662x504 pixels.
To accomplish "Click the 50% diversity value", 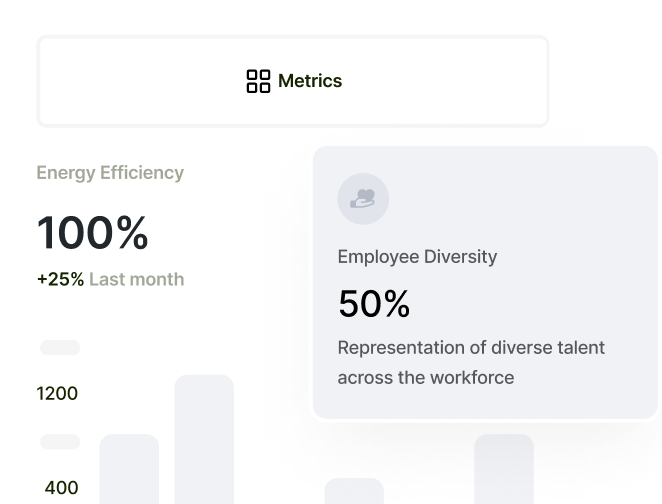I will (x=374, y=303).
